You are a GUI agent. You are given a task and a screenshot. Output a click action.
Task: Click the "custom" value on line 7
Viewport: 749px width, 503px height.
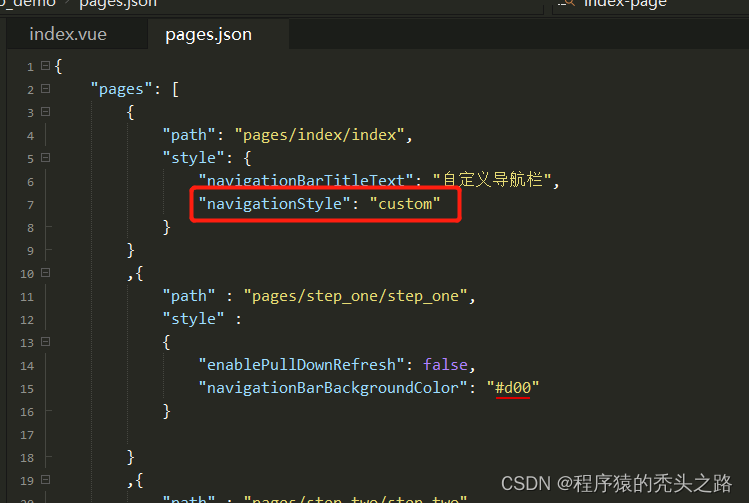point(405,204)
